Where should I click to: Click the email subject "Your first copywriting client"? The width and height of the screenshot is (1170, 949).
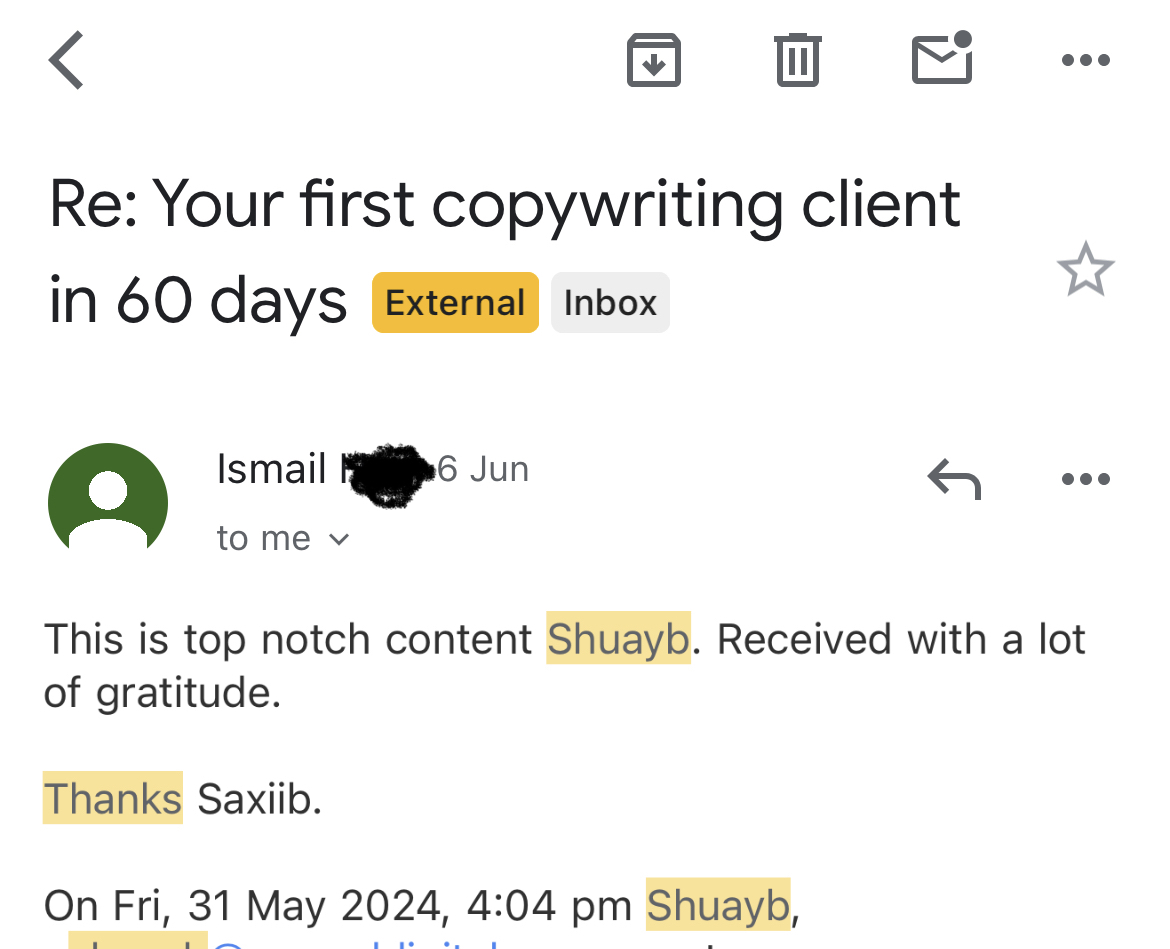click(505, 205)
